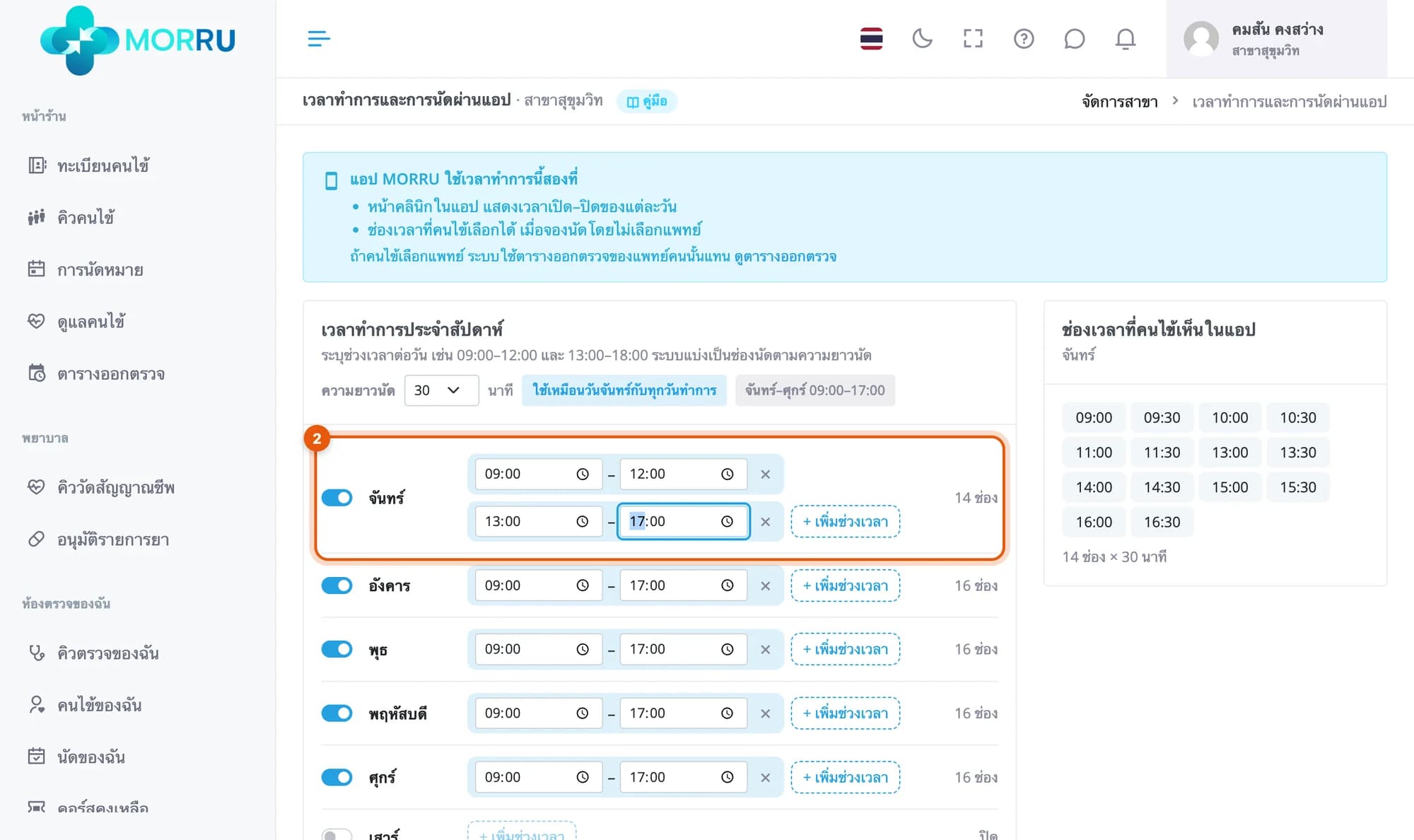Open clock picker for Monday 12:00 end
The height and width of the screenshot is (840, 1414).
pyautogui.click(x=727, y=474)
